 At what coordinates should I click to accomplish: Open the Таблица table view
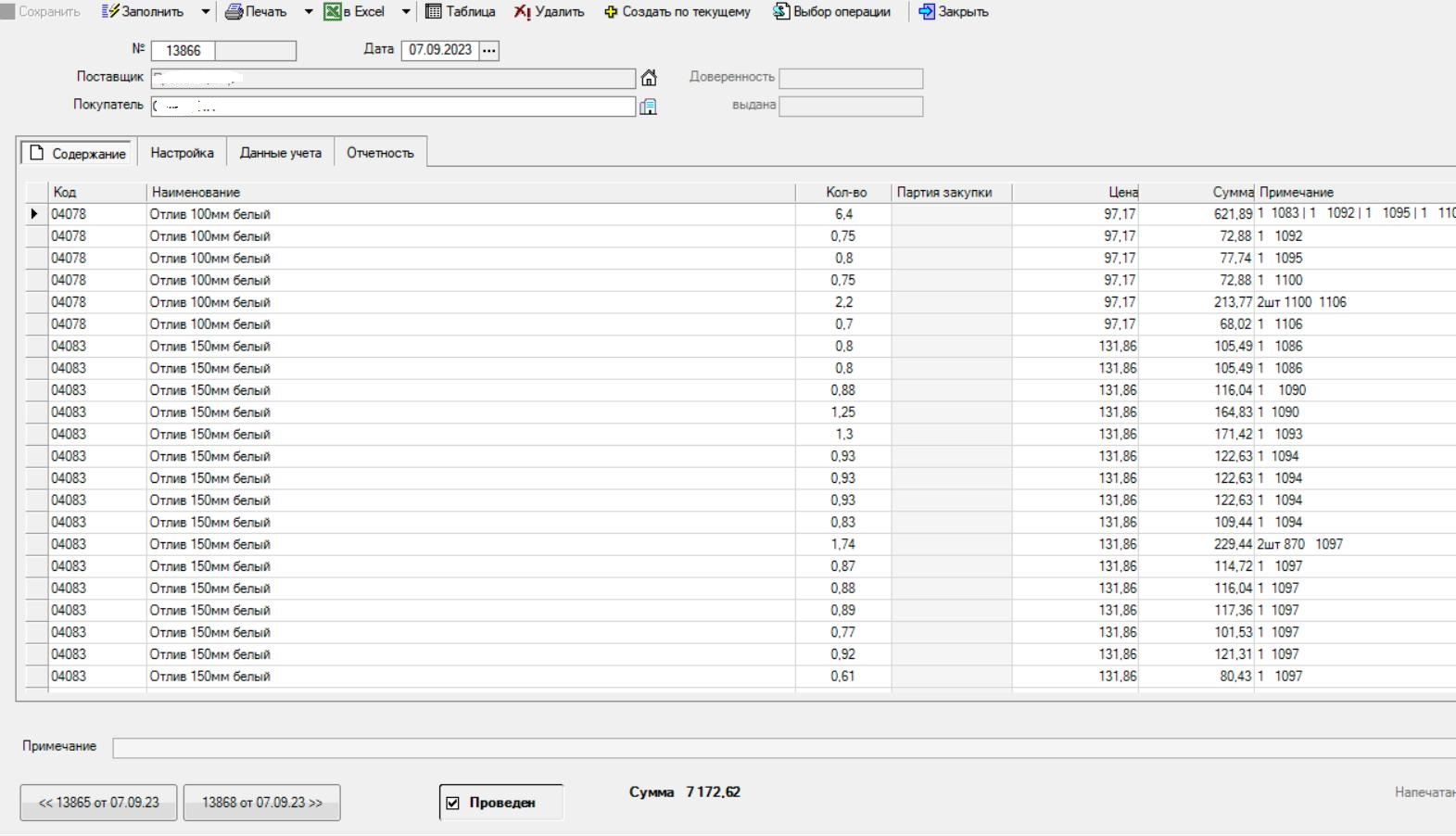(433, 12)
